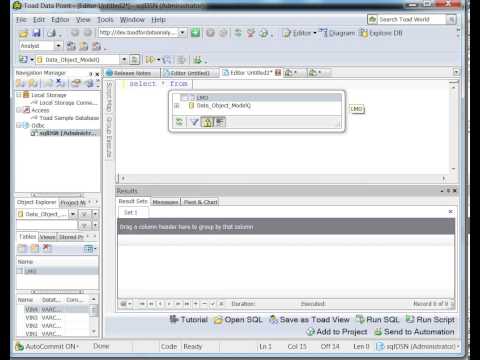480x360 pixels.
Task: Switch to the Views tab in Object Explorer
Action: (x=48, y=237)
